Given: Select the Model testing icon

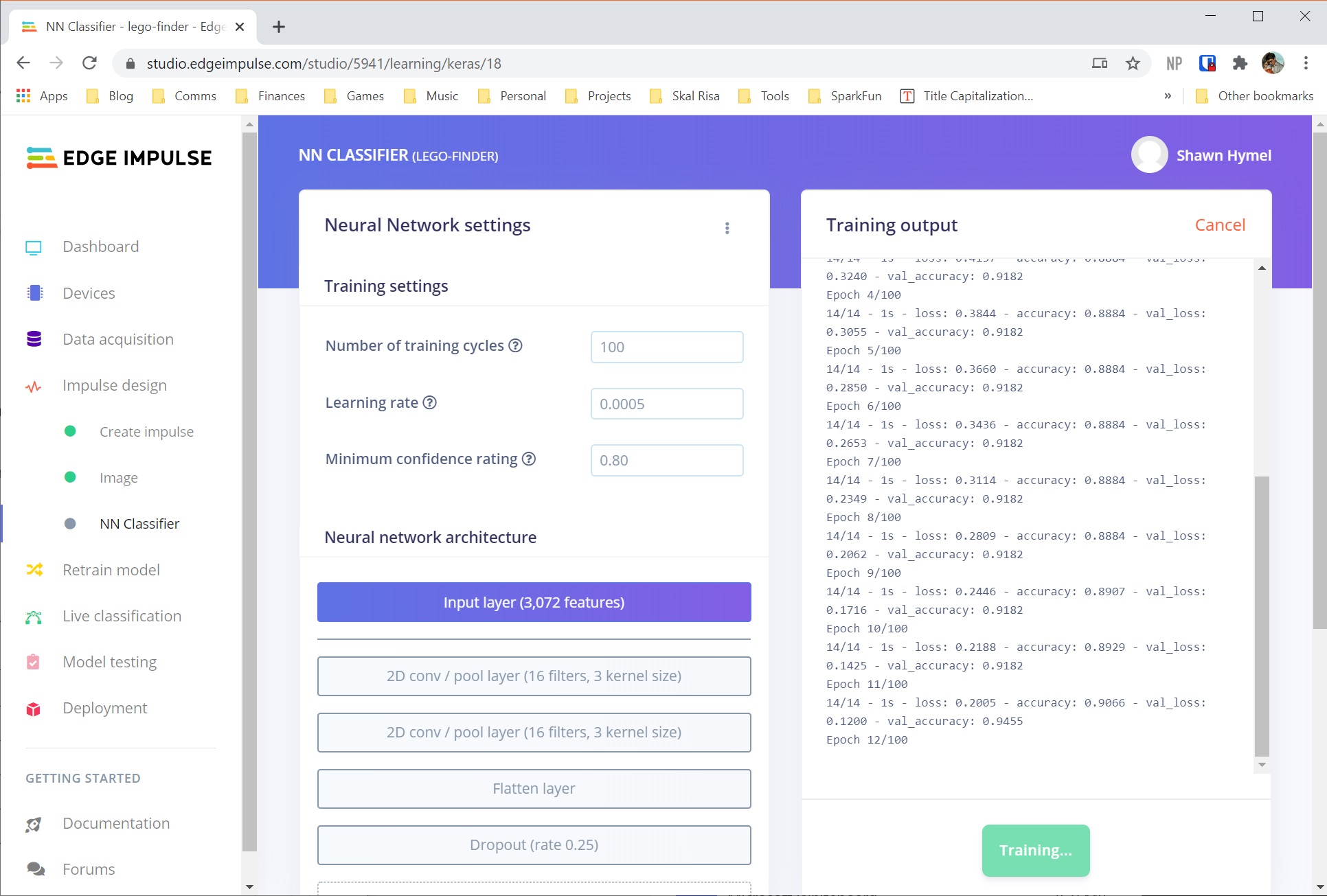Looking at the screenshot, I should [x=34, y=662].
